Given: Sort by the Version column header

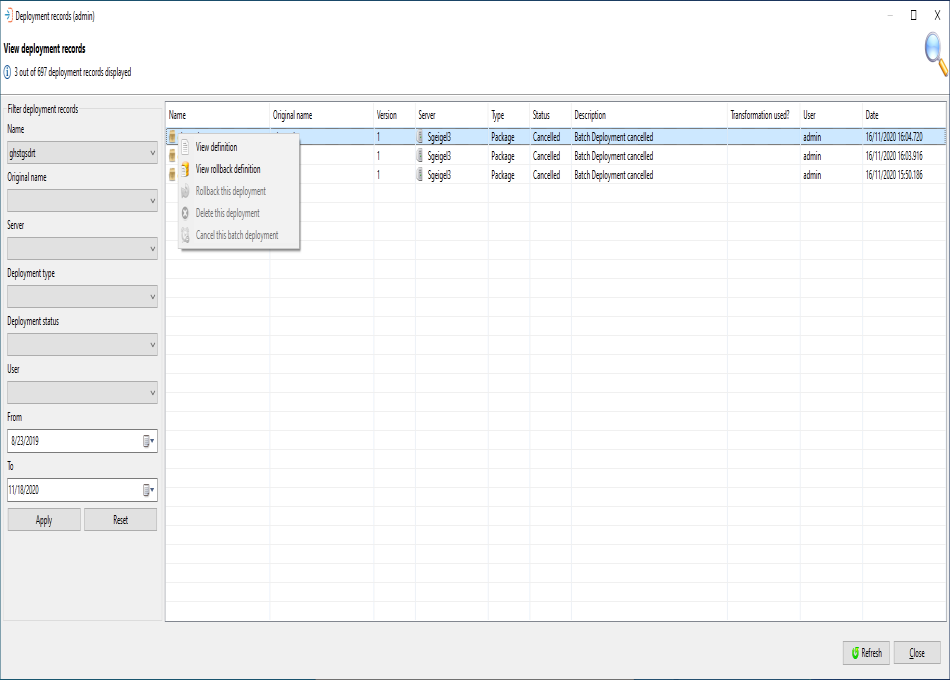Looking at the screenshot, I should tap(394, 115).
